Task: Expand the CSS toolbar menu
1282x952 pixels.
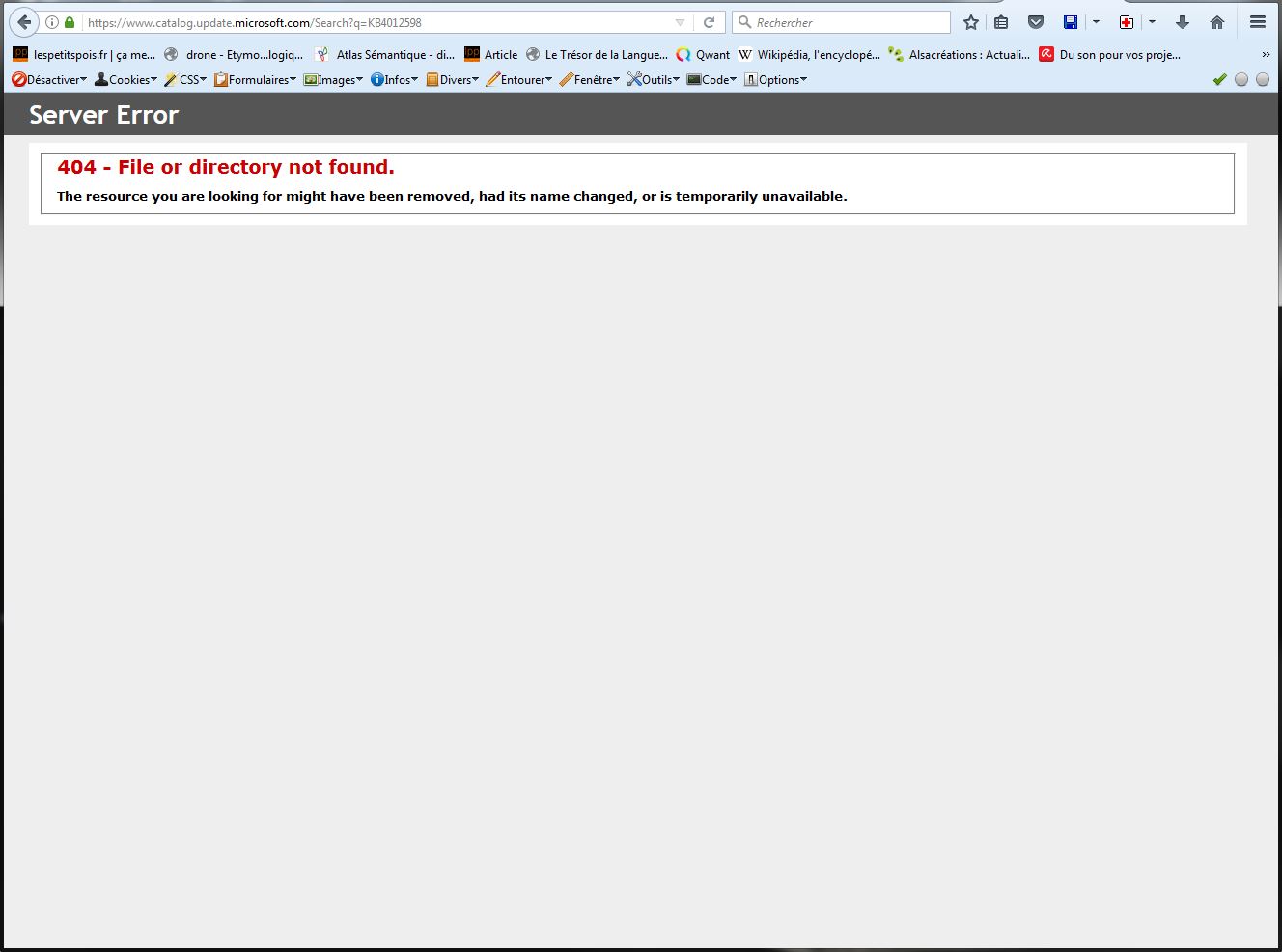Action: 185,80
